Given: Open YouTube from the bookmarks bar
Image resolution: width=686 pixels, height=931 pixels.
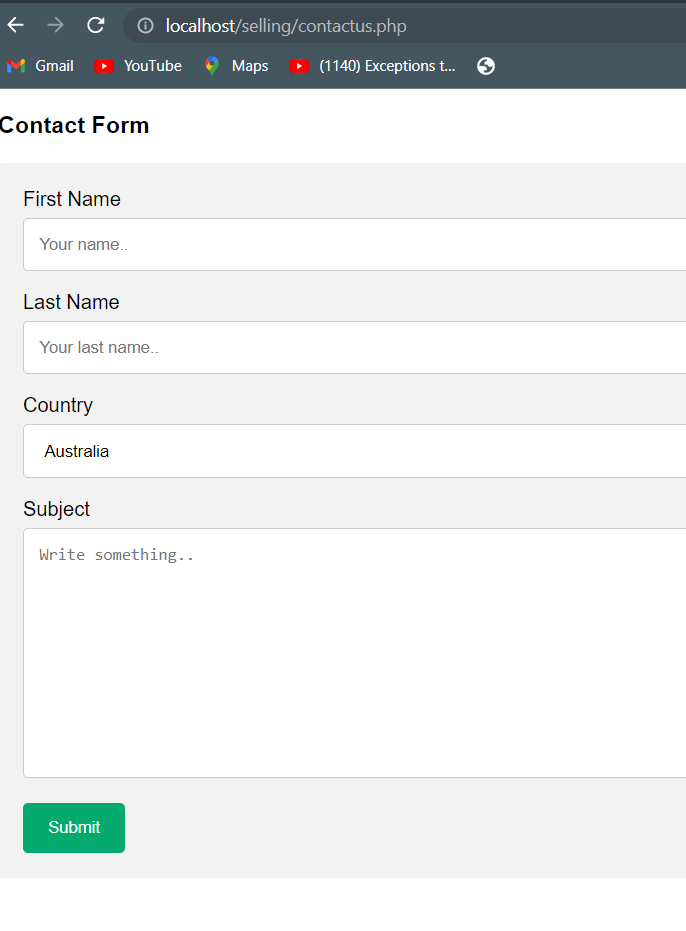Looking at the screenshot, I should [x=137, y=66].
